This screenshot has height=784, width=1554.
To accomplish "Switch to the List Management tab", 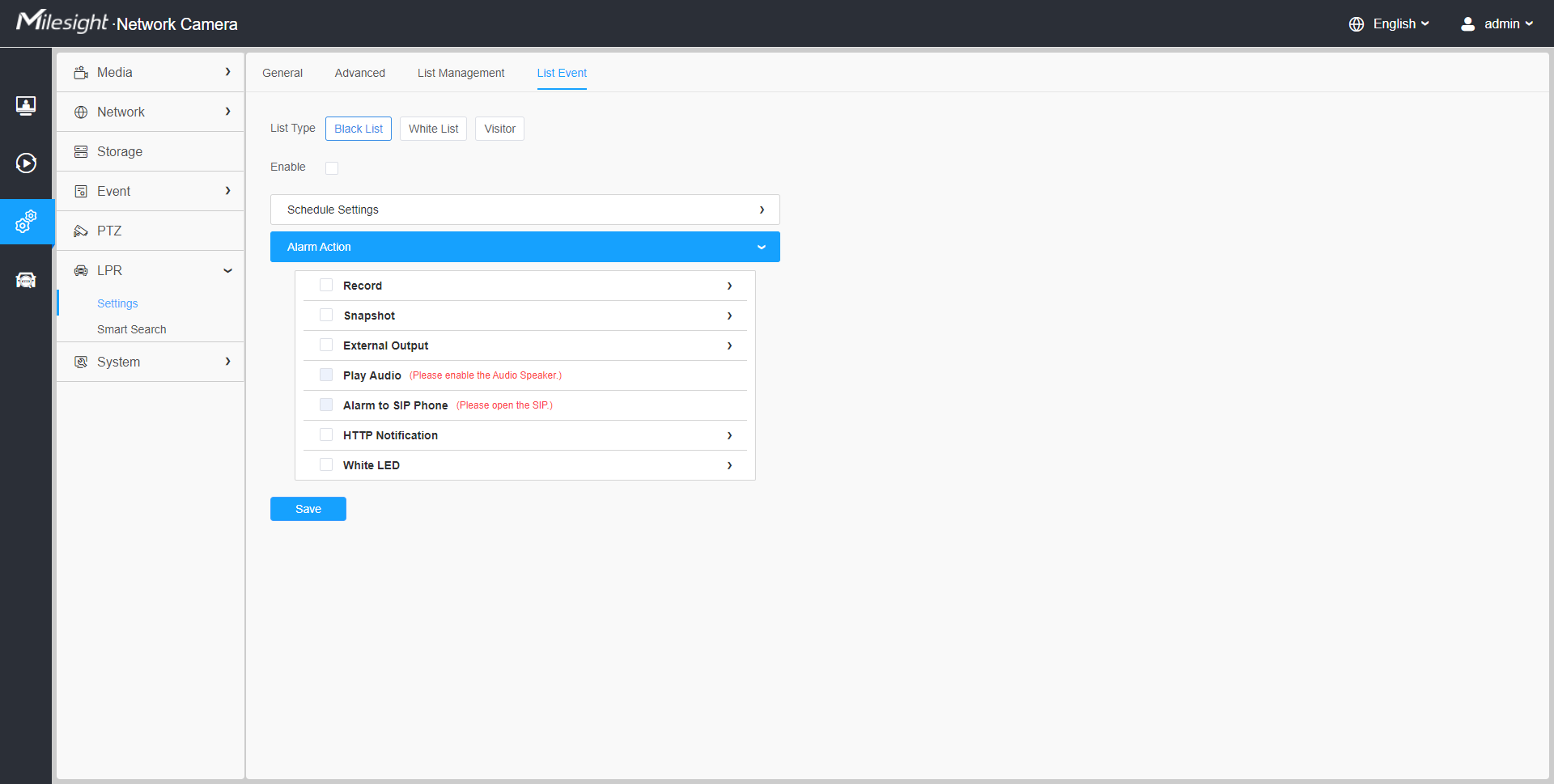I will (461, 73).
